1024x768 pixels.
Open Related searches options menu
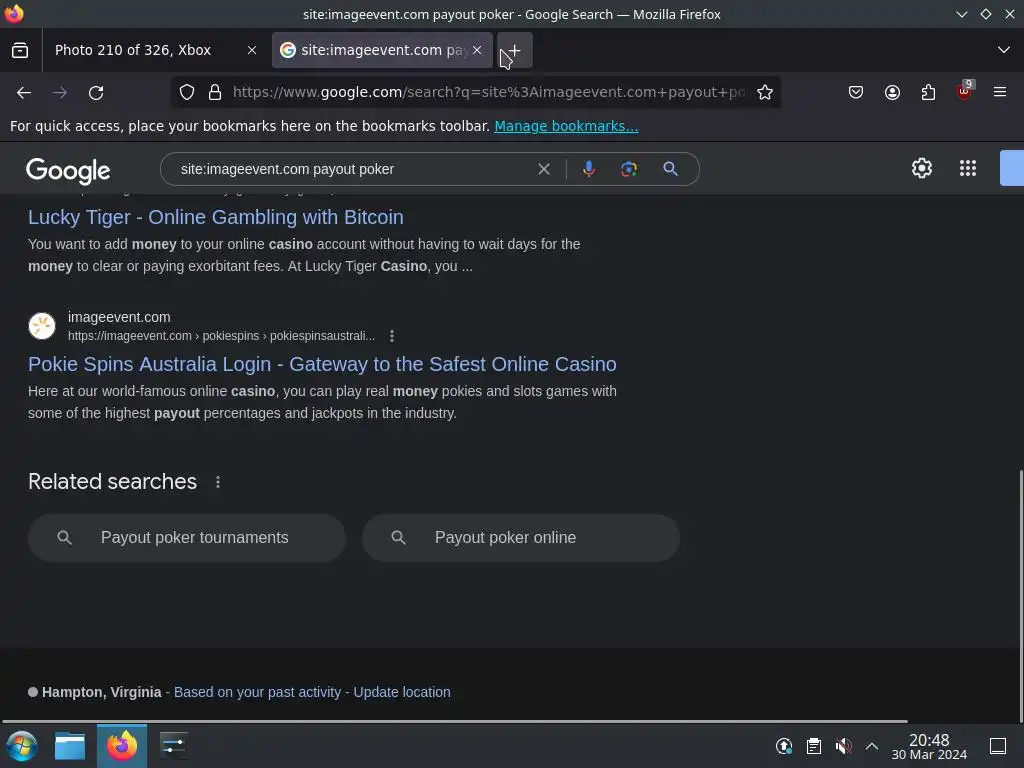click(x=218, y=482)
